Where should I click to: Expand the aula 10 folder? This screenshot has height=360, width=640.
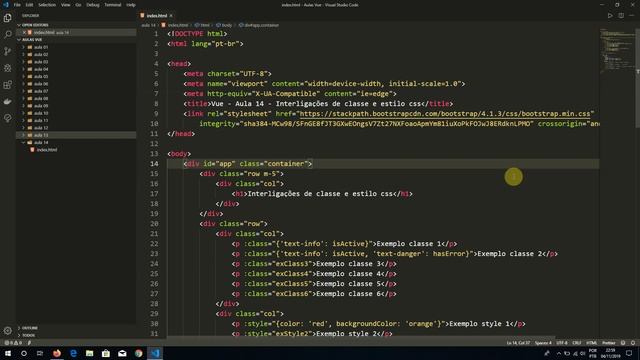coord(41,113)
